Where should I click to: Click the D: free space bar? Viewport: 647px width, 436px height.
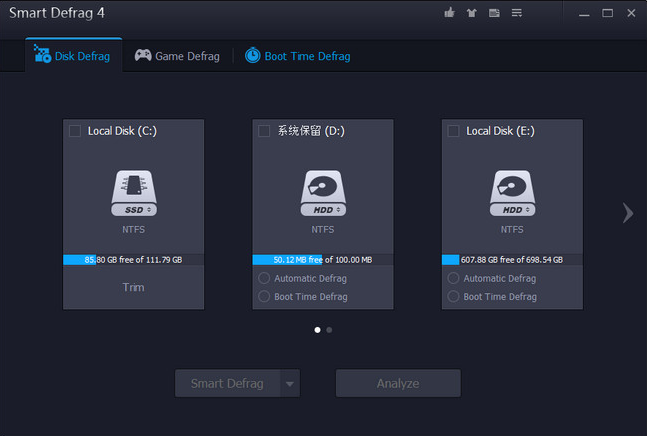[x=323, y=260]
